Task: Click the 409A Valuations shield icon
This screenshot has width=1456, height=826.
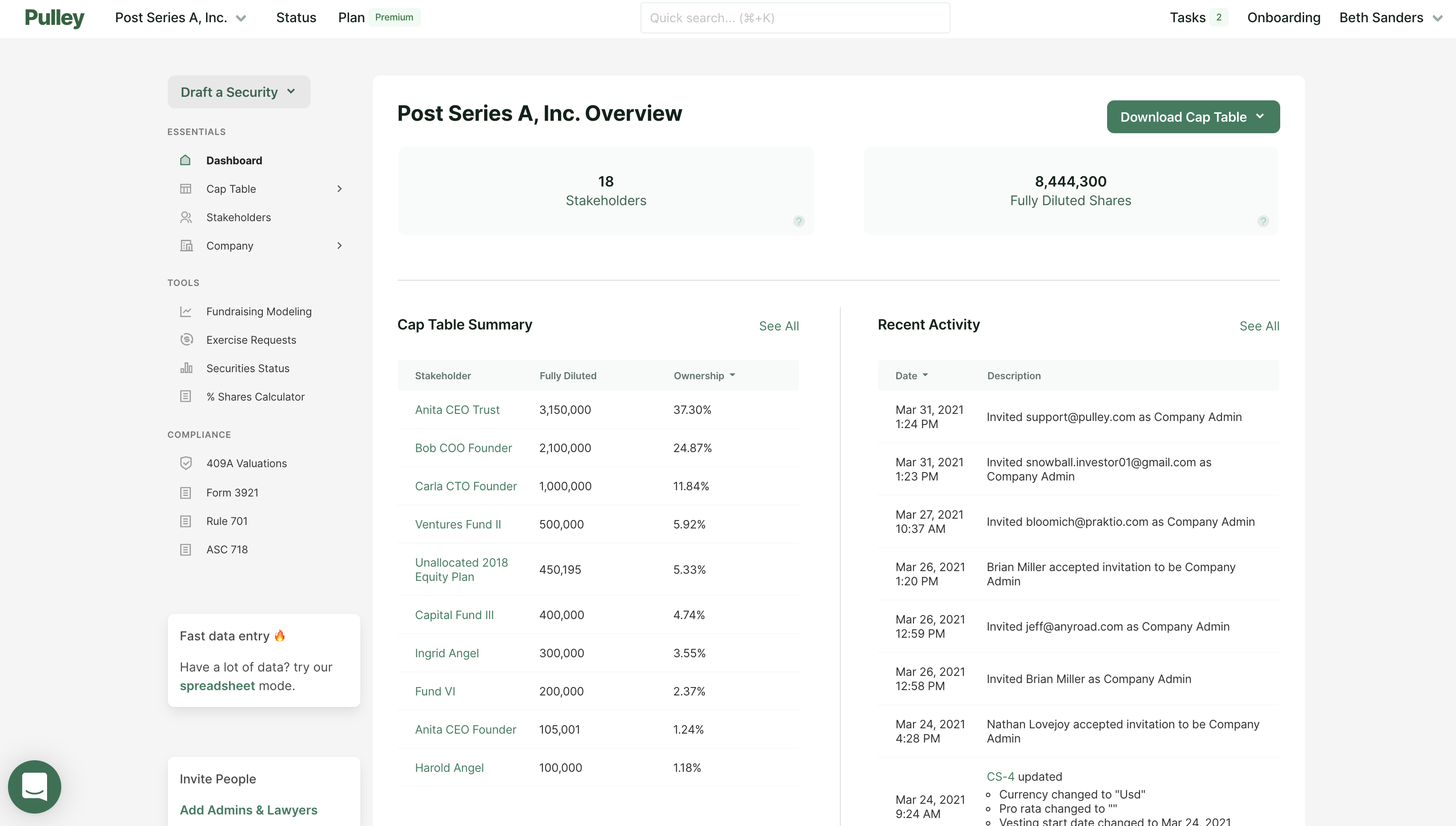Action: point(186,463)
